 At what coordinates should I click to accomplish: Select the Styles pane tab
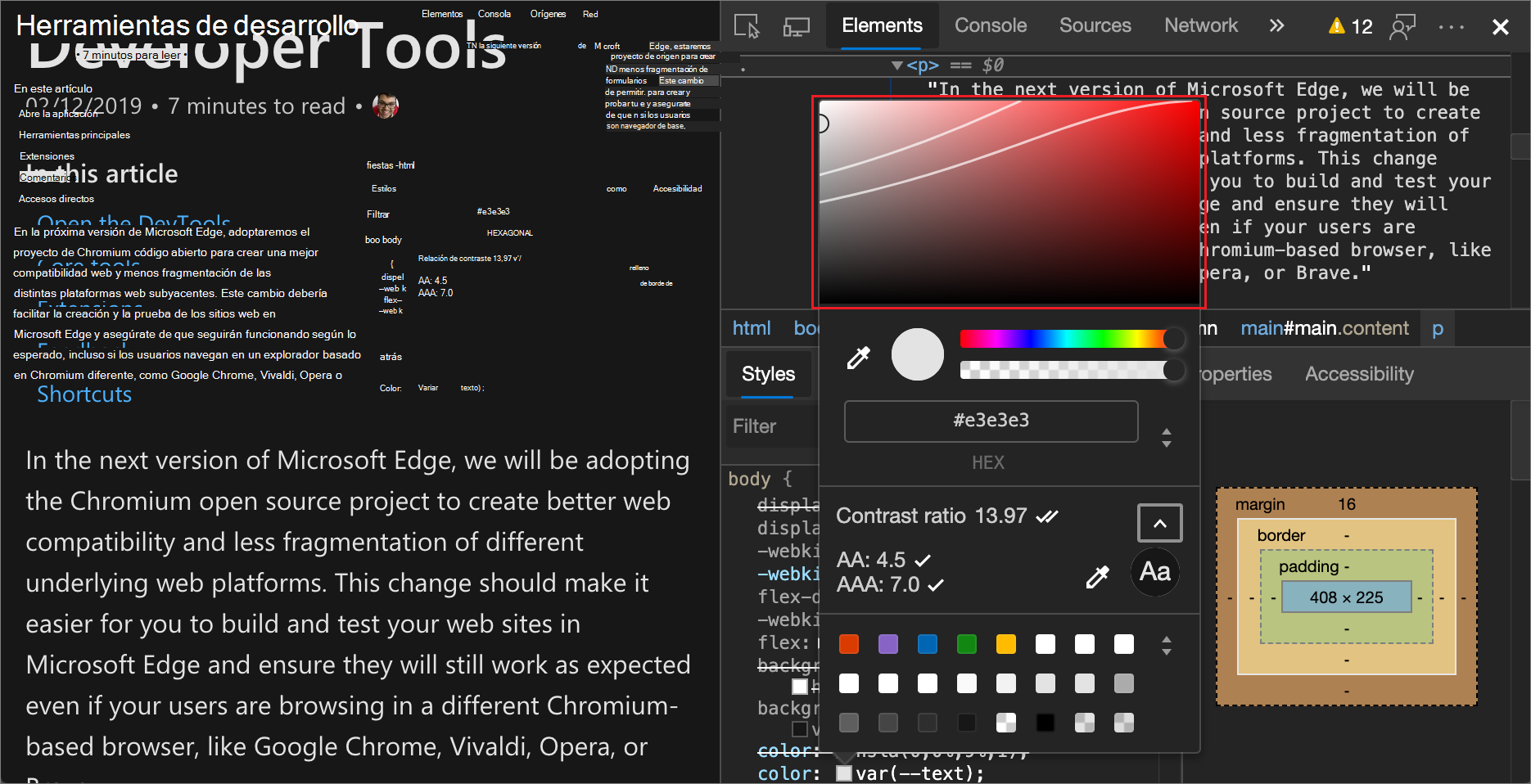coord(768,374)
